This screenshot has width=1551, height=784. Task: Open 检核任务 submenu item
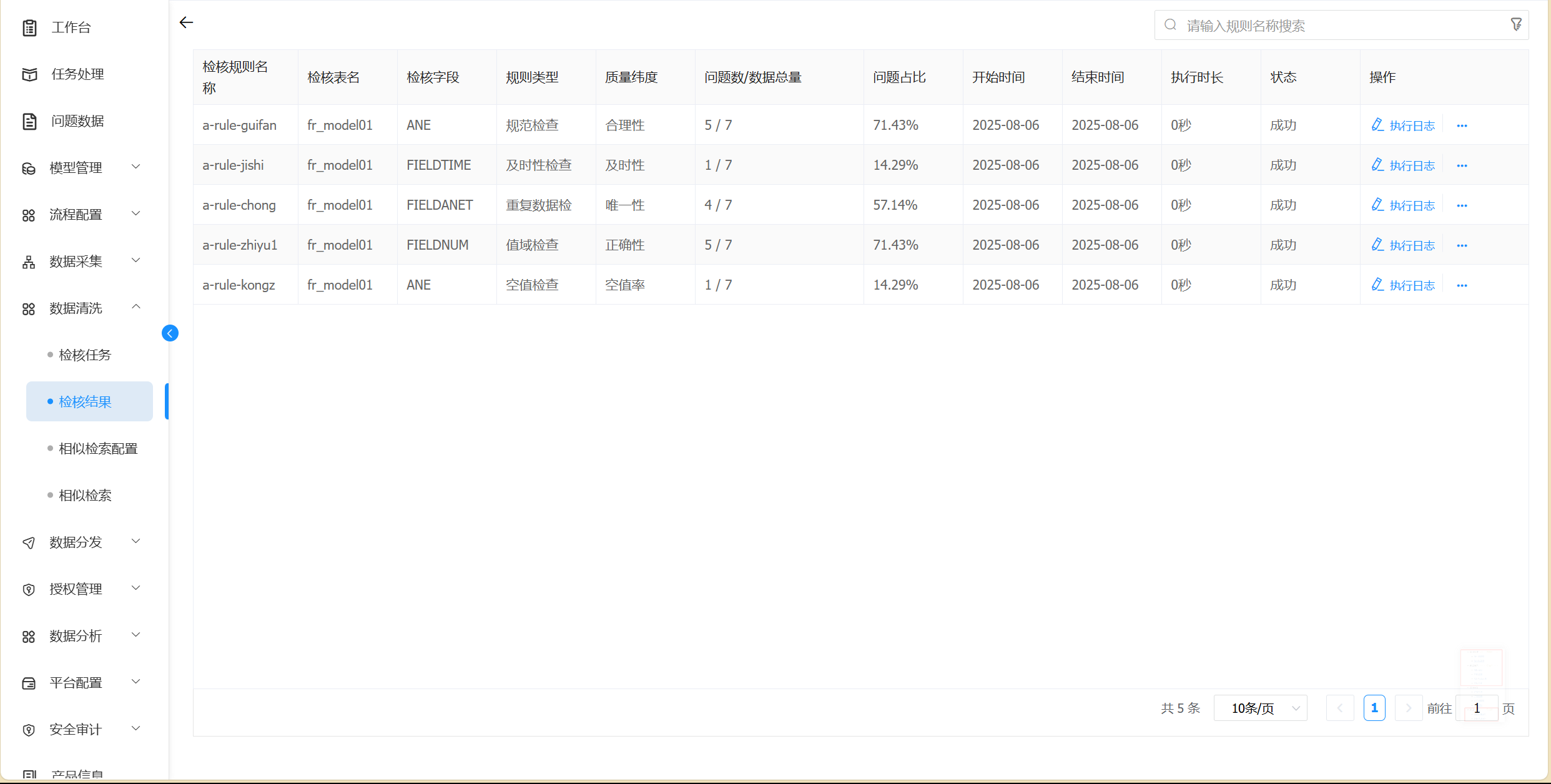[x=85, y=355]
